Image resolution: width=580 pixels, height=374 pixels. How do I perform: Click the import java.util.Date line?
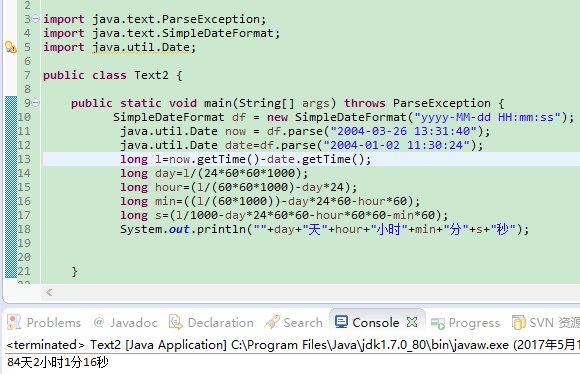[x=119, y=47]
